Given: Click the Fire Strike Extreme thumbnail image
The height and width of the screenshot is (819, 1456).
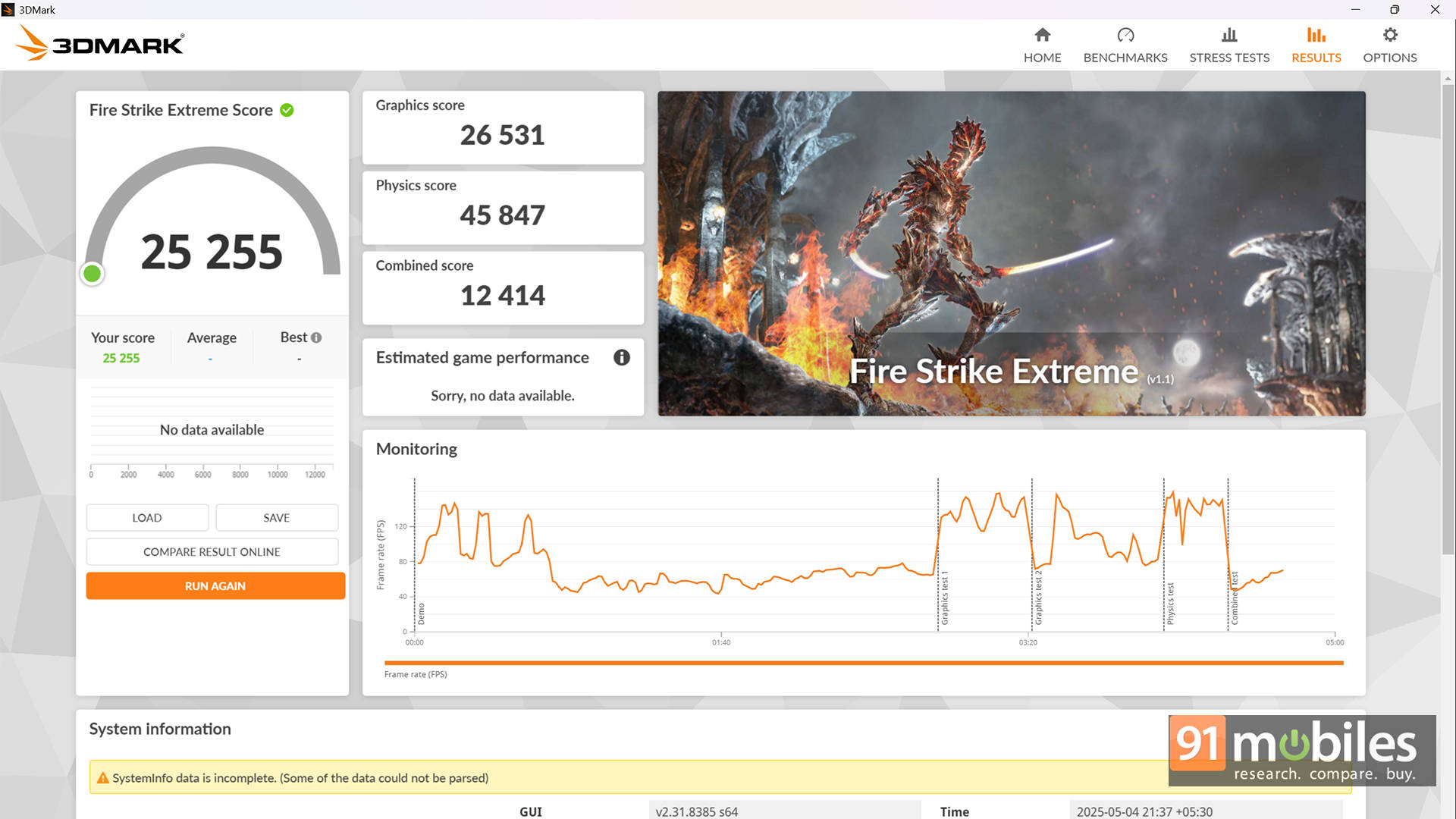Looking at the screenshot, I should point(1012,253).
